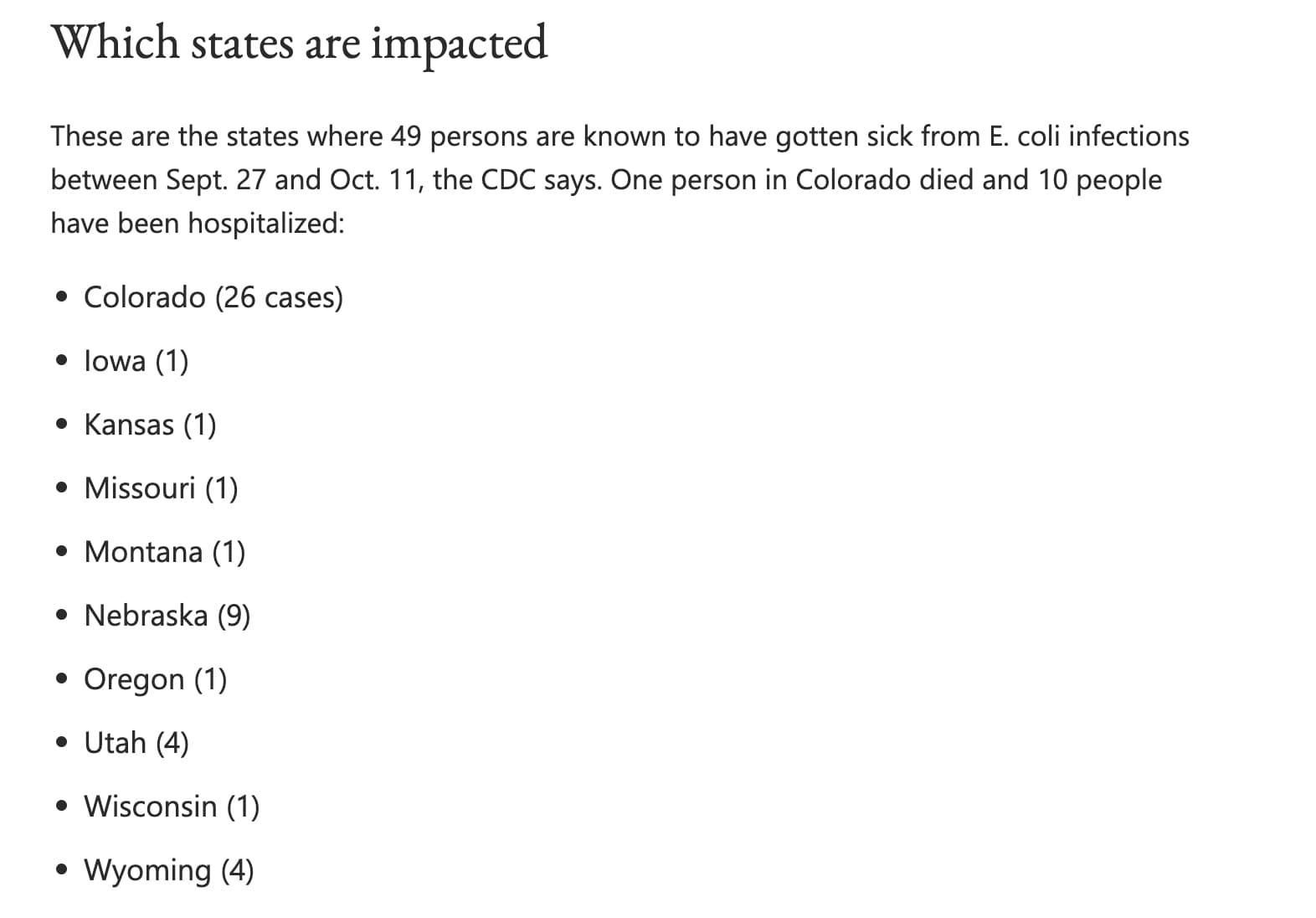Image resolution: width=1316 pixels, height=918 pixels.
Task: Click the bullet beside Utah
Action: coord(61,743)
